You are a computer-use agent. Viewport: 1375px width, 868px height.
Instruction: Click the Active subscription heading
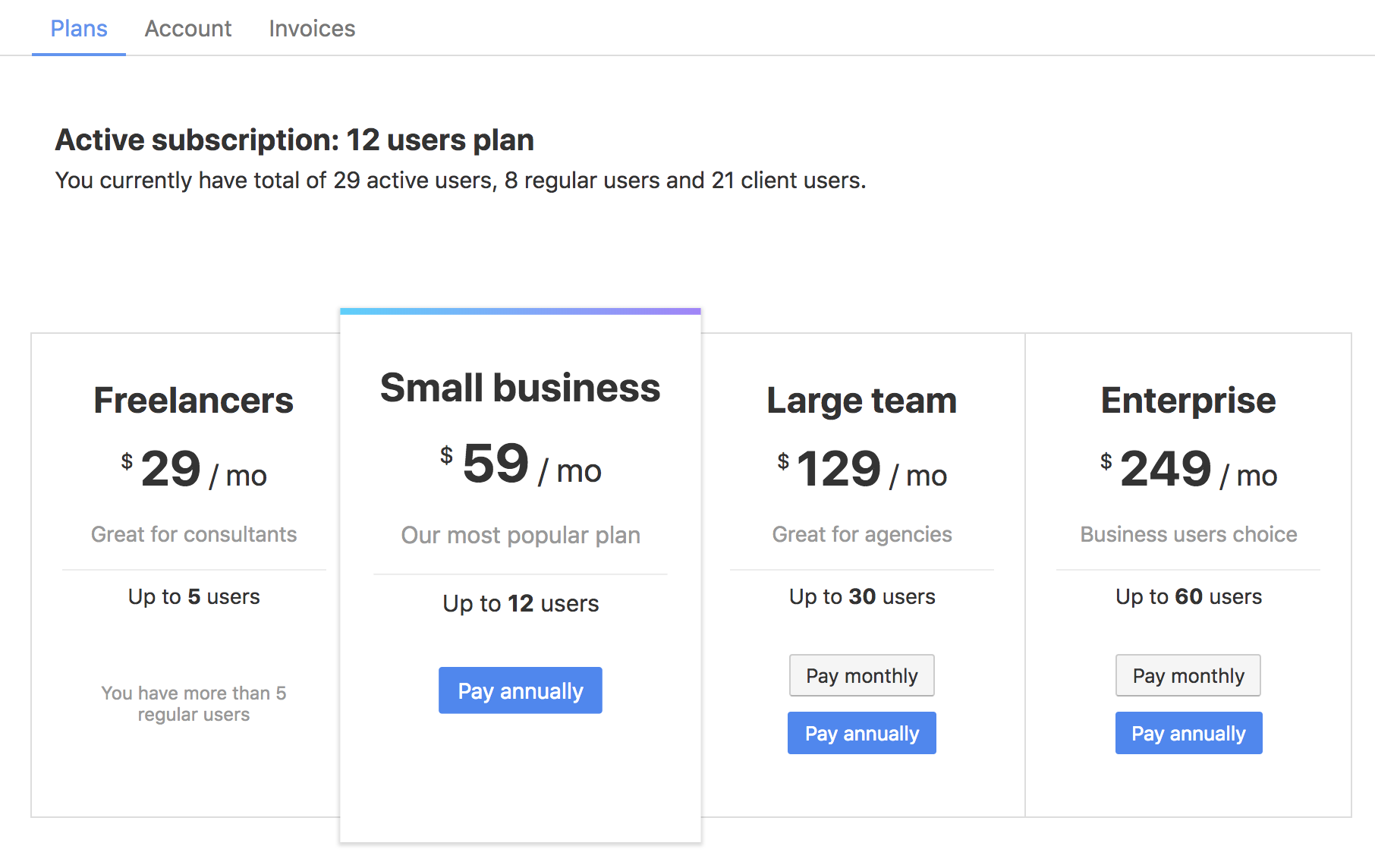pyautogui.click(x=294, y=140)
